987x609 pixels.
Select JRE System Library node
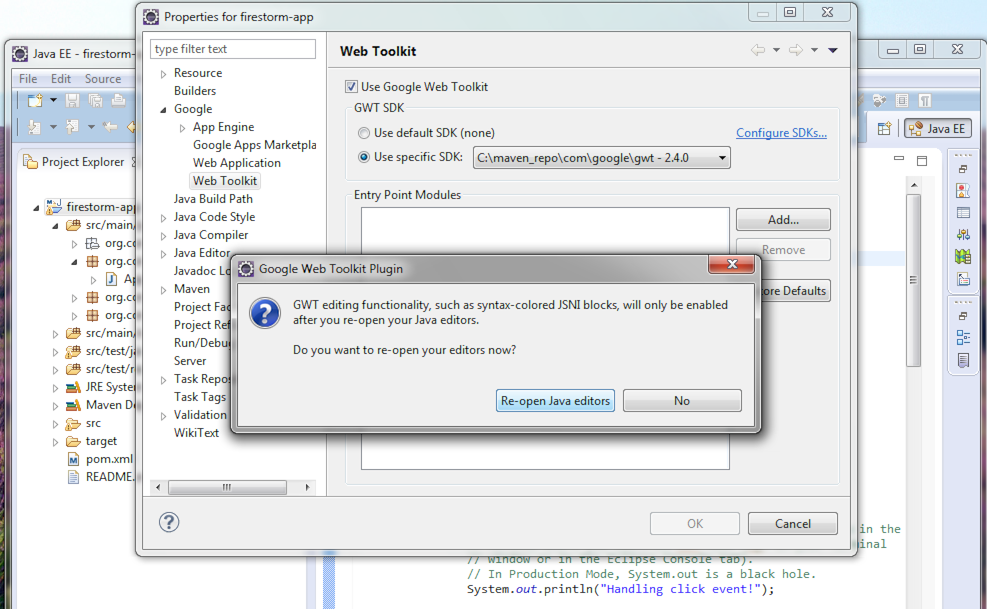[110, 387]
